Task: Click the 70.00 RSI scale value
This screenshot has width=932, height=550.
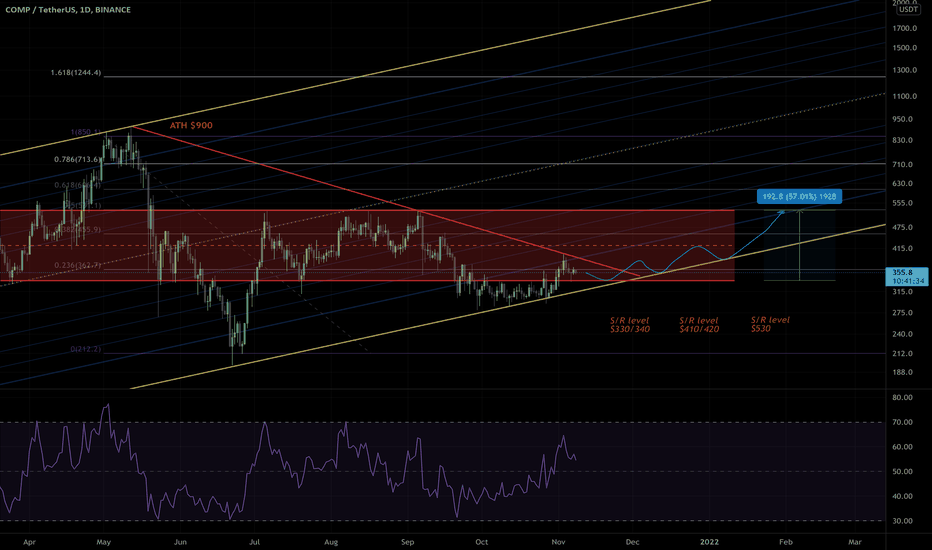Action: 903,422
